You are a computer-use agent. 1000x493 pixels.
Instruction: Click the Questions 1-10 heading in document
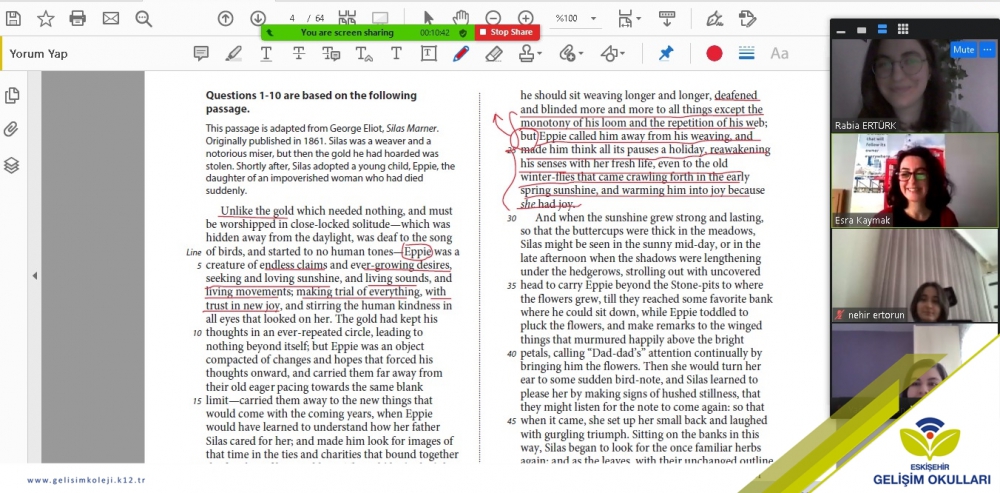(311, 102)
